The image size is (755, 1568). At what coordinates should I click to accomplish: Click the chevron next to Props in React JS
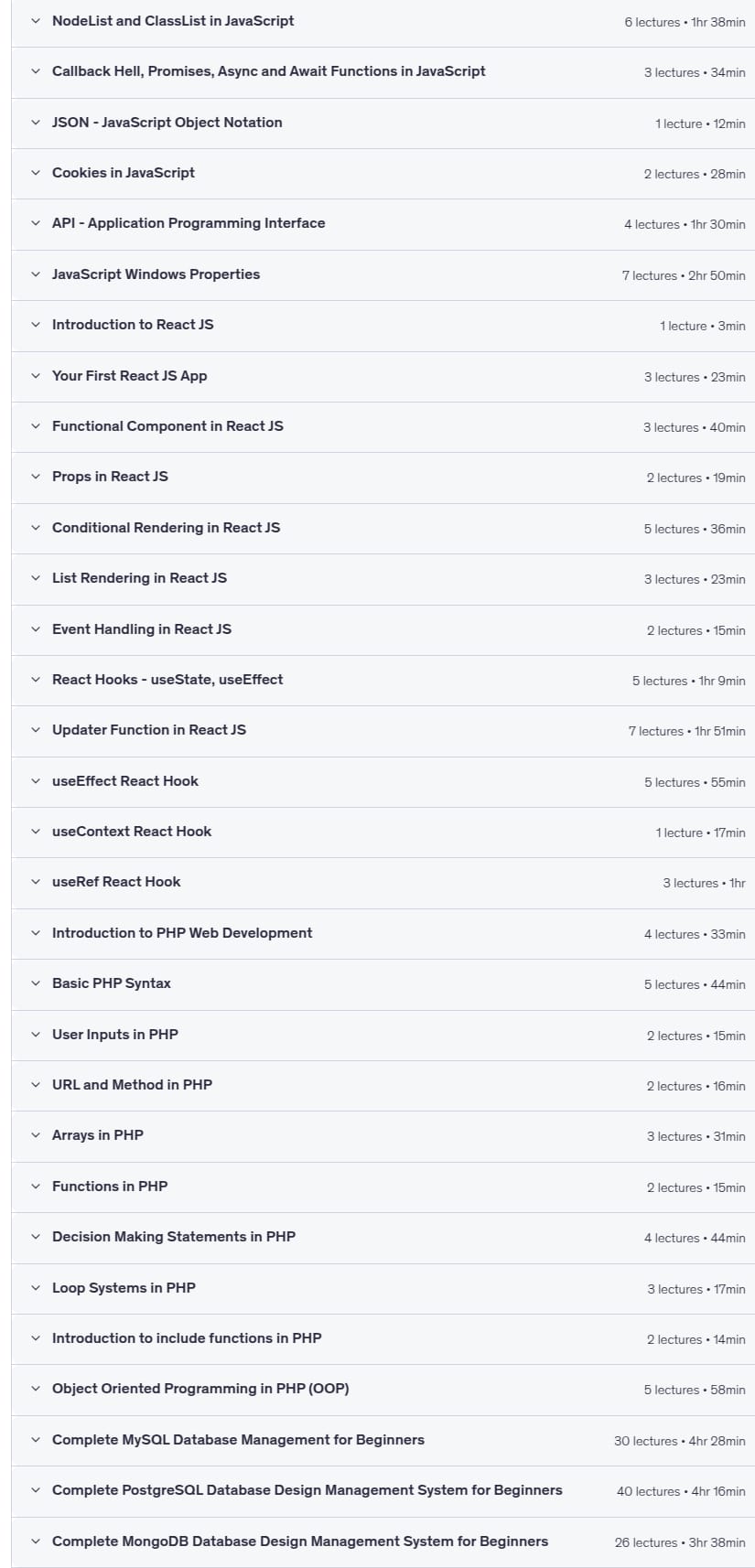click(36, 477)
